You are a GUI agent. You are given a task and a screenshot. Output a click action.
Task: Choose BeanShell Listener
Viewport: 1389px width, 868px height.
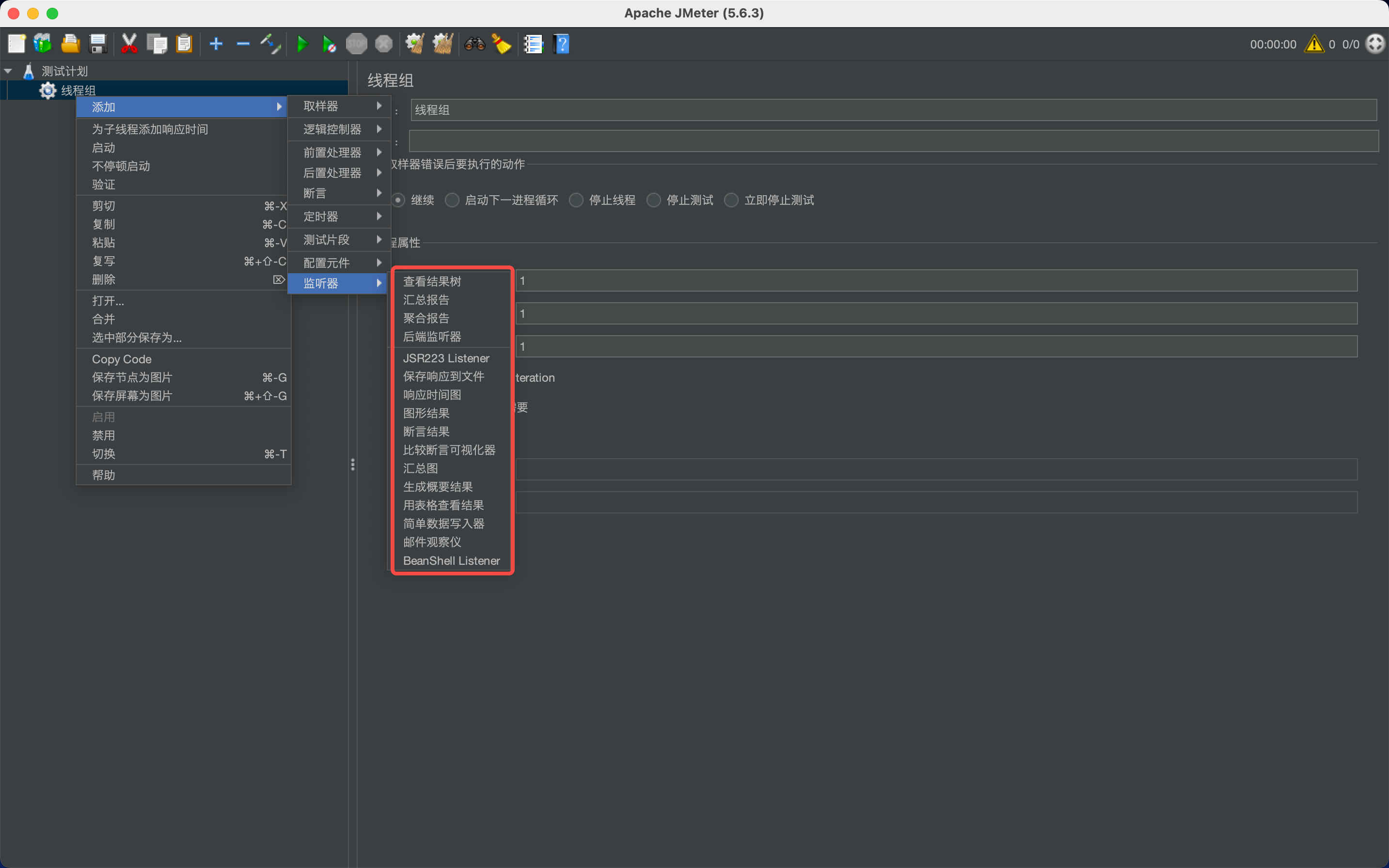tap(453, 561)
